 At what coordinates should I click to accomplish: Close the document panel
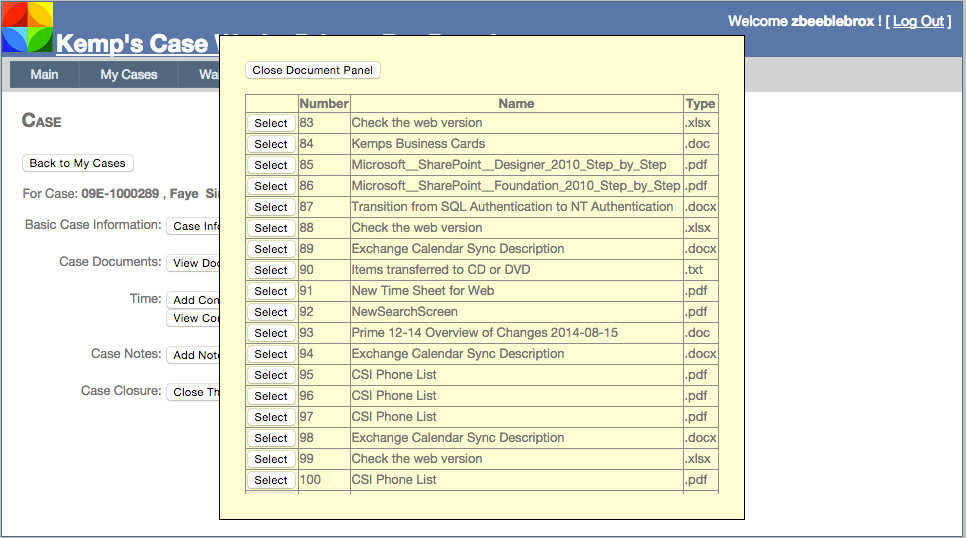pos(313,70)
